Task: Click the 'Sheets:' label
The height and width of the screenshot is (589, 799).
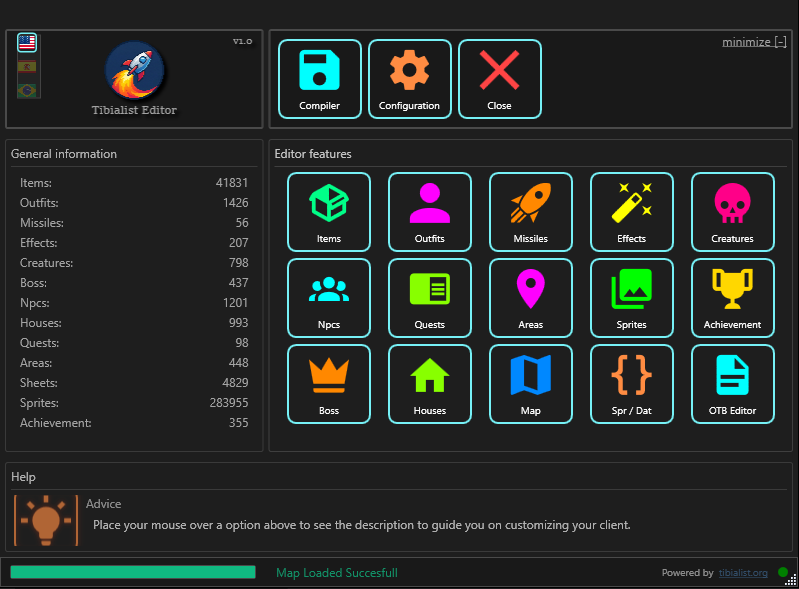Action: pyautogui.click(x=39, y=383)
